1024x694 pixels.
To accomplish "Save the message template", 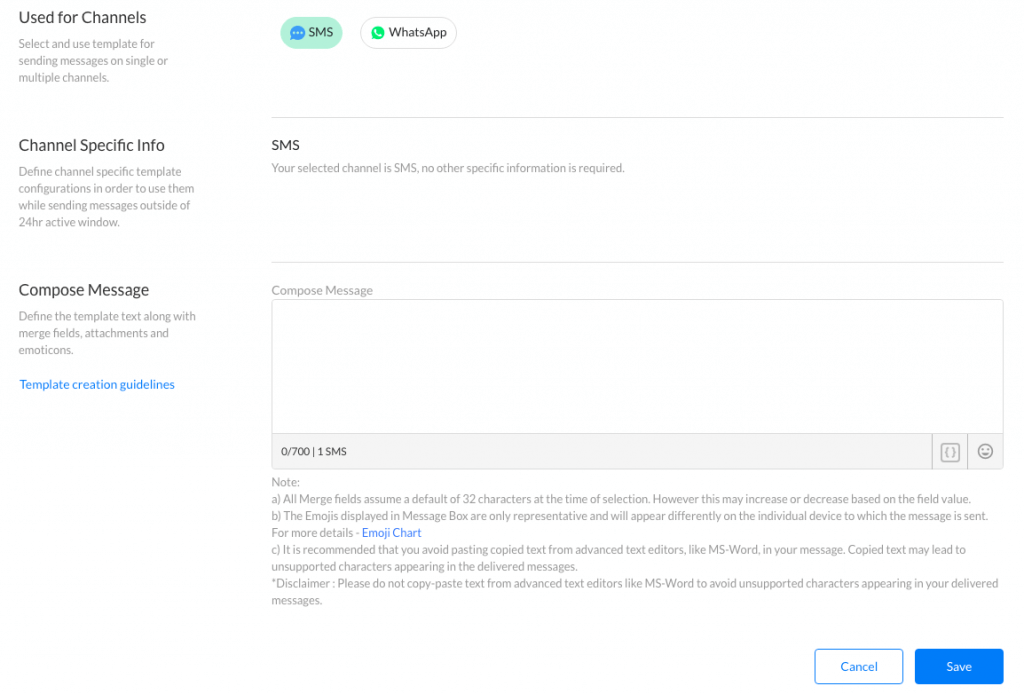I will [x=958, y=666].
